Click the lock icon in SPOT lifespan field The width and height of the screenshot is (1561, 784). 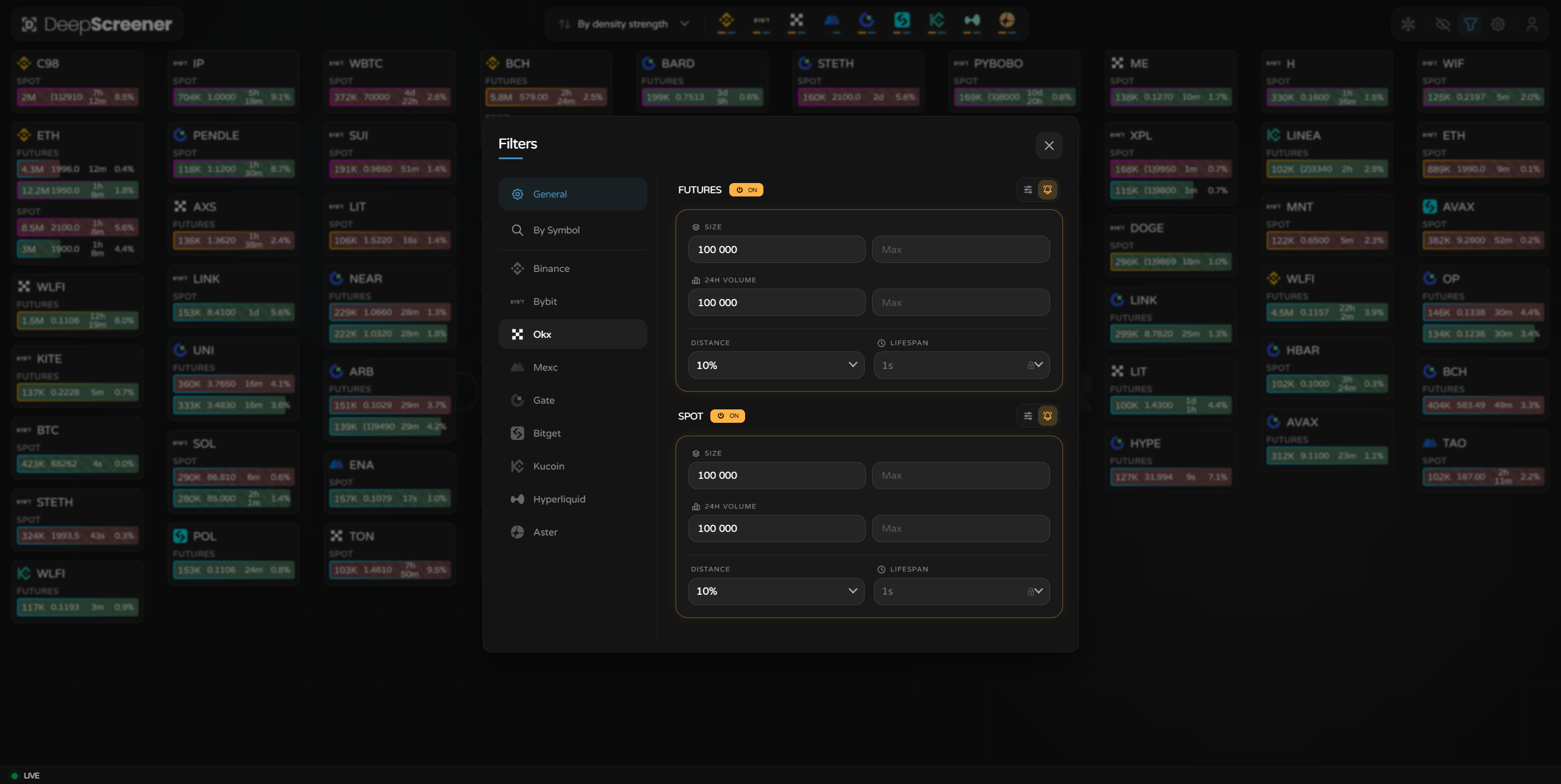tap(1031, 591)
